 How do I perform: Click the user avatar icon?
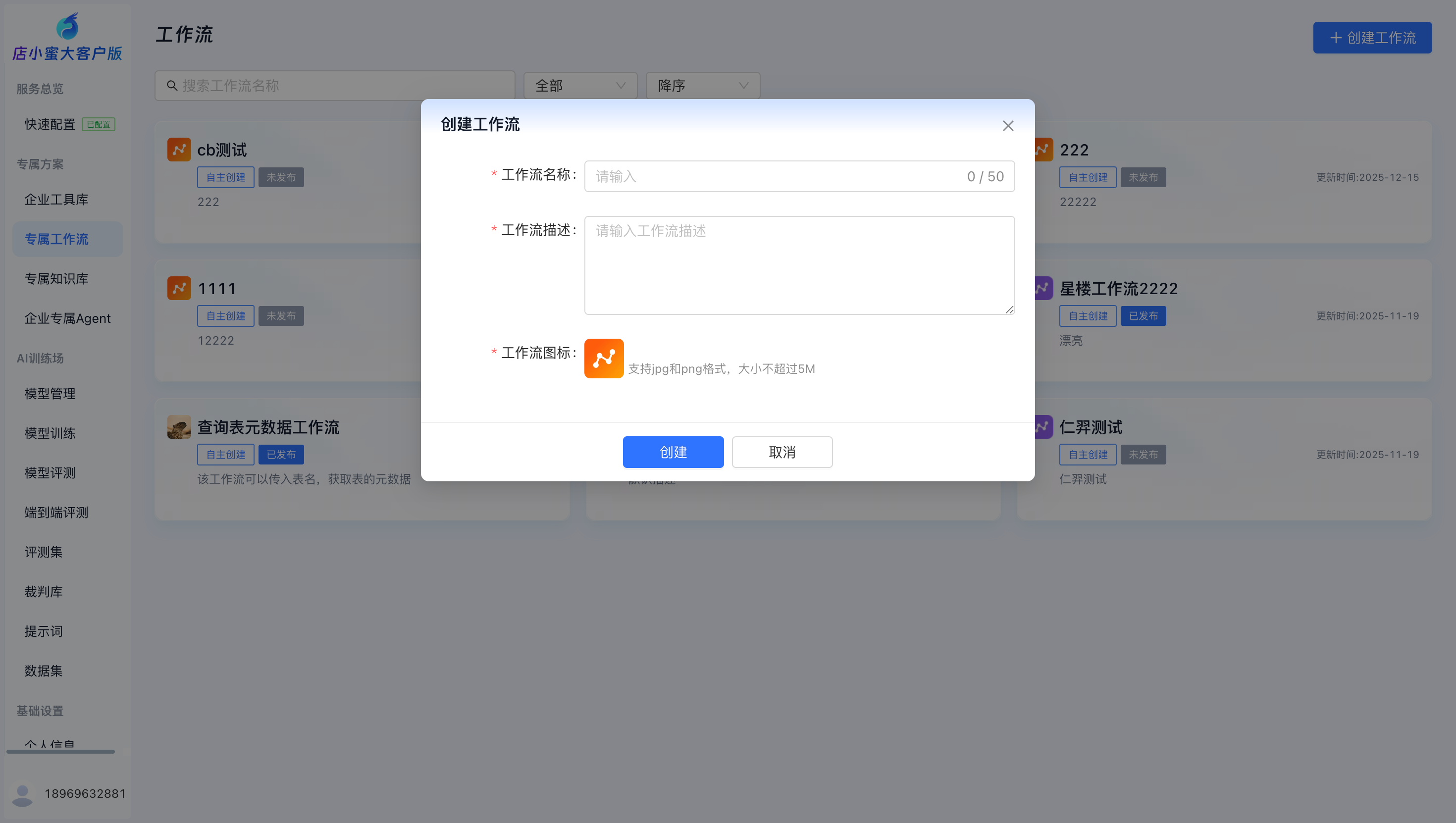coord(23,794)
